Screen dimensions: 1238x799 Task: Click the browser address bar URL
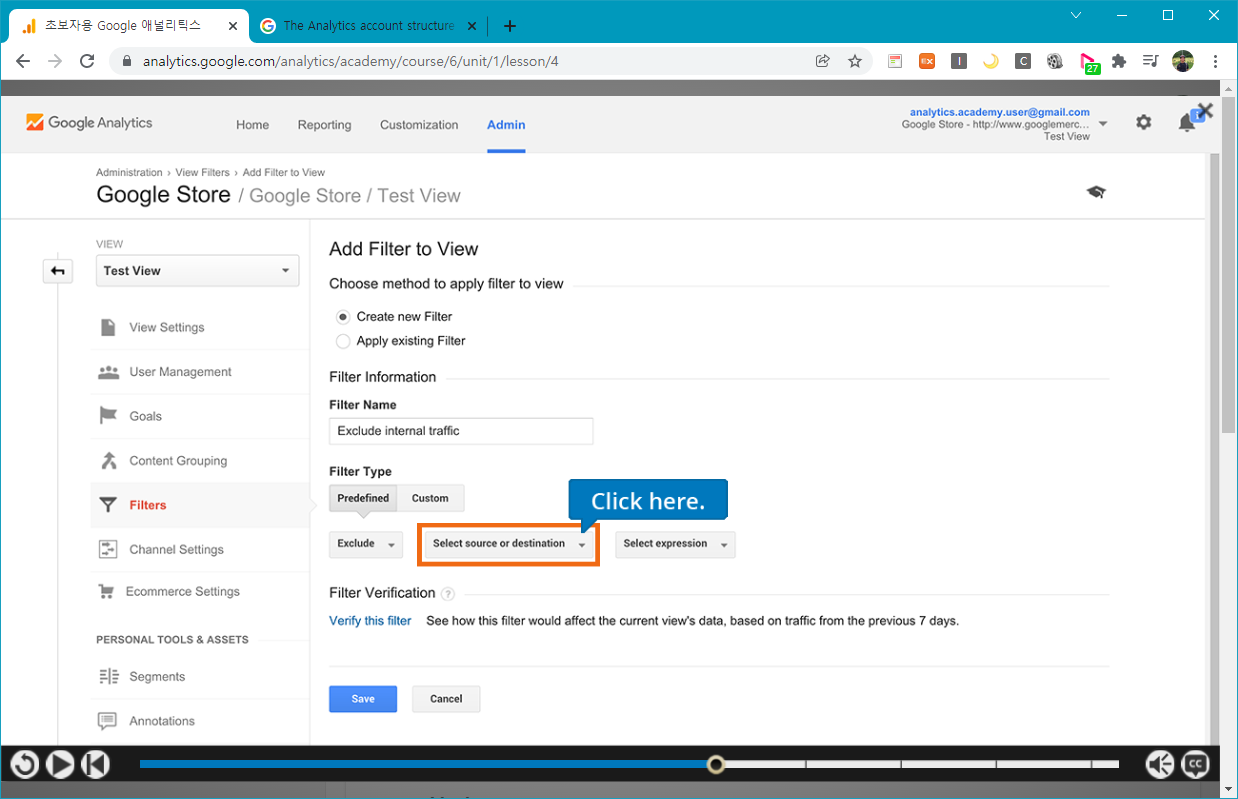point(351,61)
